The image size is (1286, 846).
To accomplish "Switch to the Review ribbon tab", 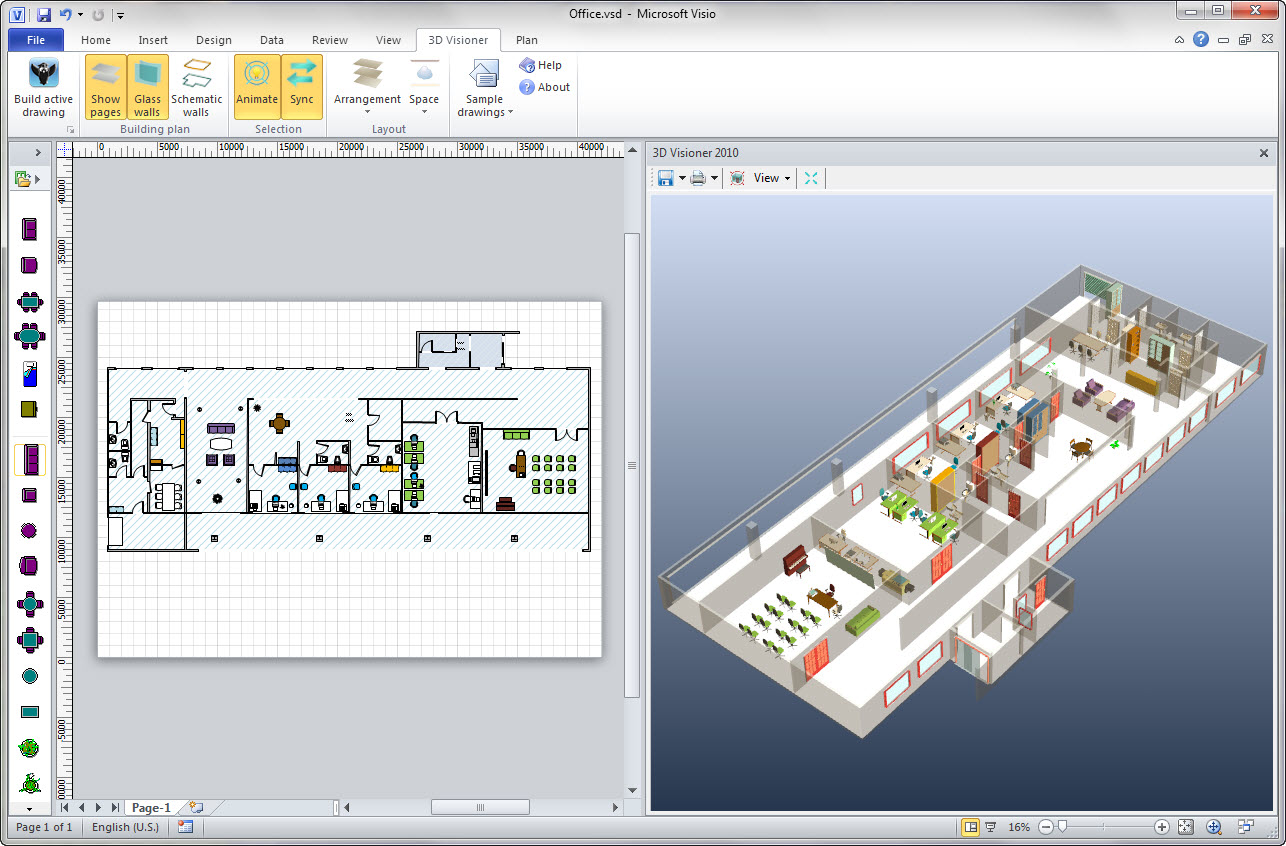I will click(330, 40).
